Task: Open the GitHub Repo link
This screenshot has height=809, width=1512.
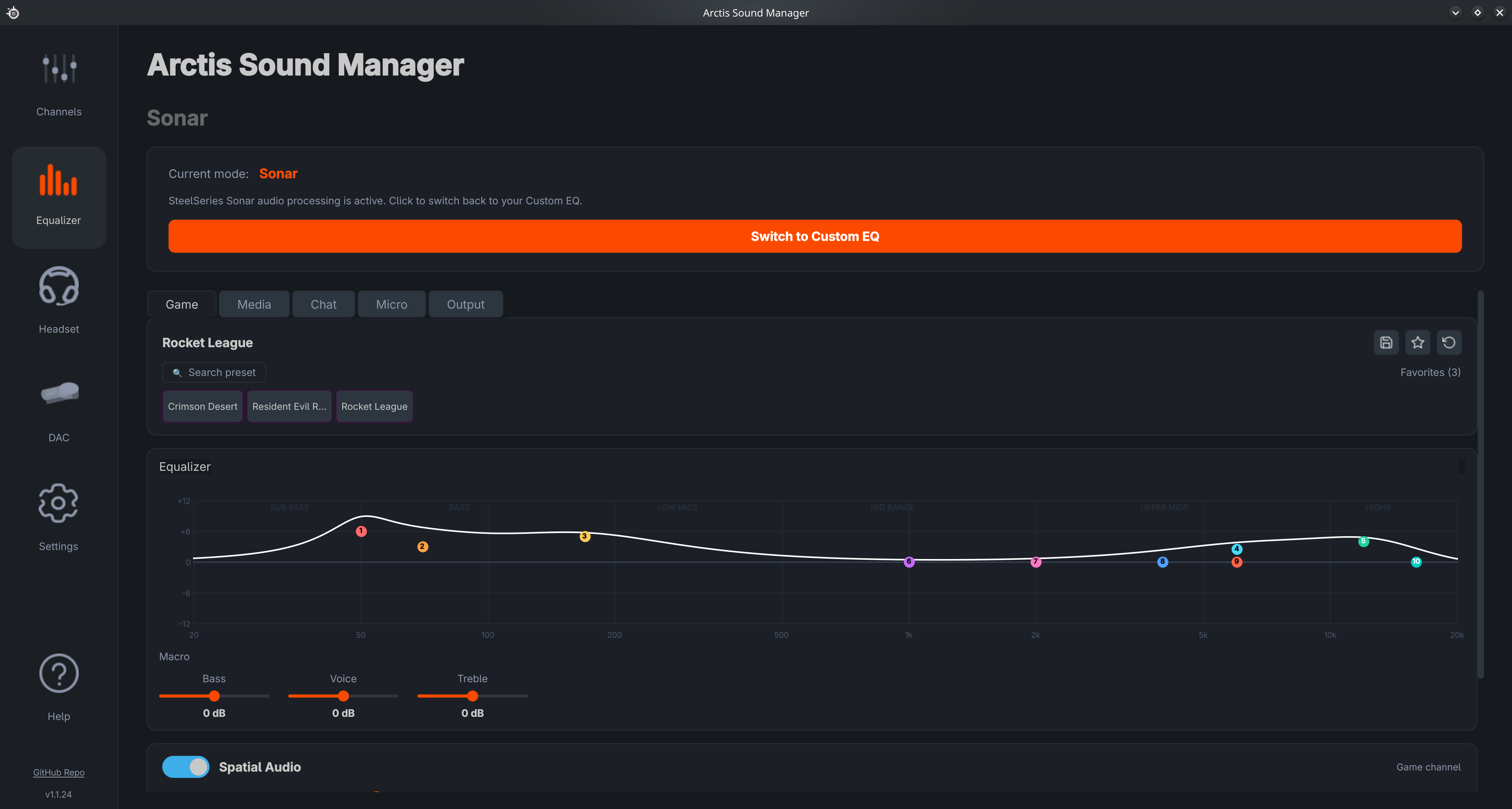Action: click(x=59, y=773)
